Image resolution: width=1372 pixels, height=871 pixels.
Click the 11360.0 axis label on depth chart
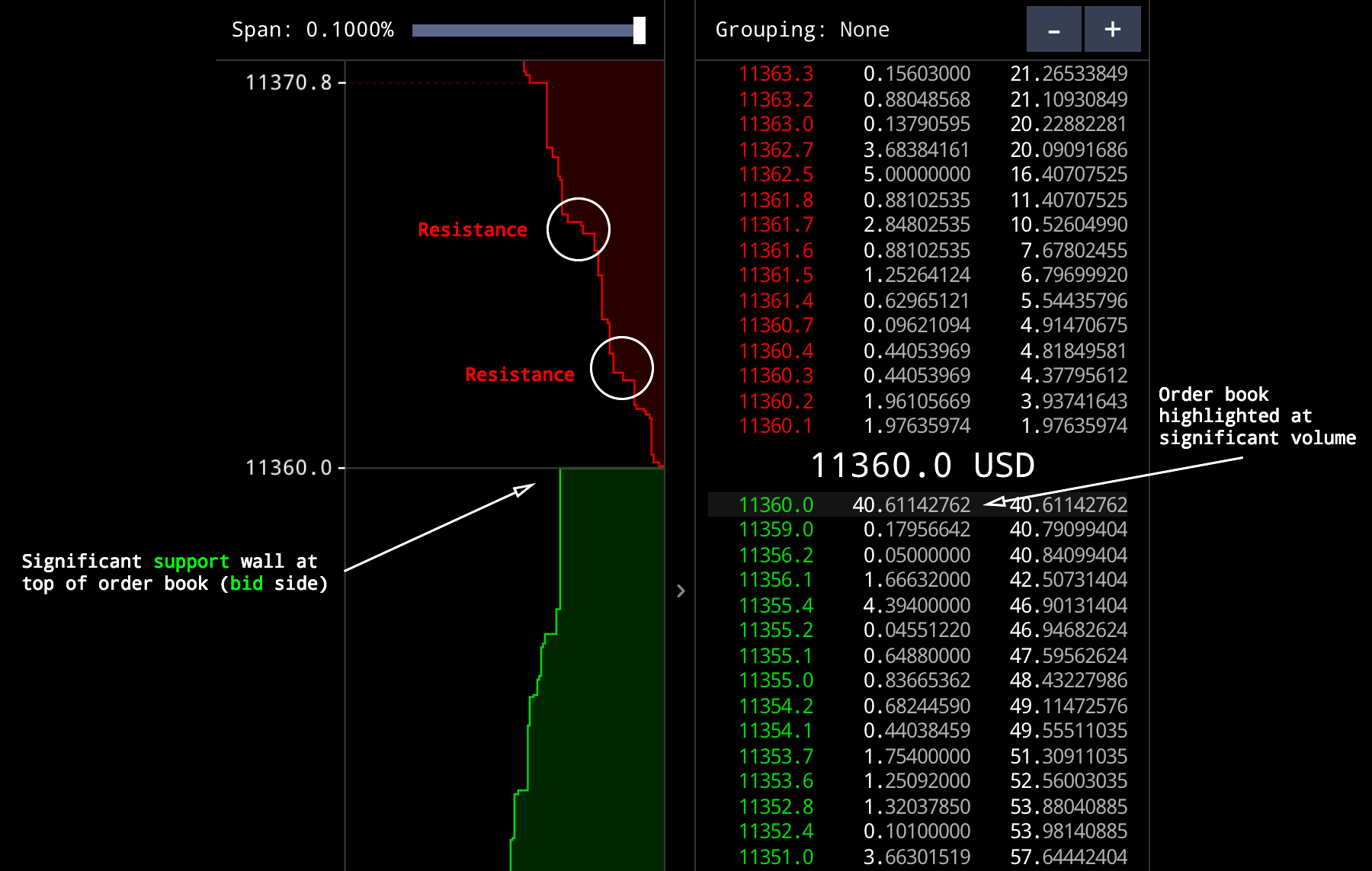(289, 467)
